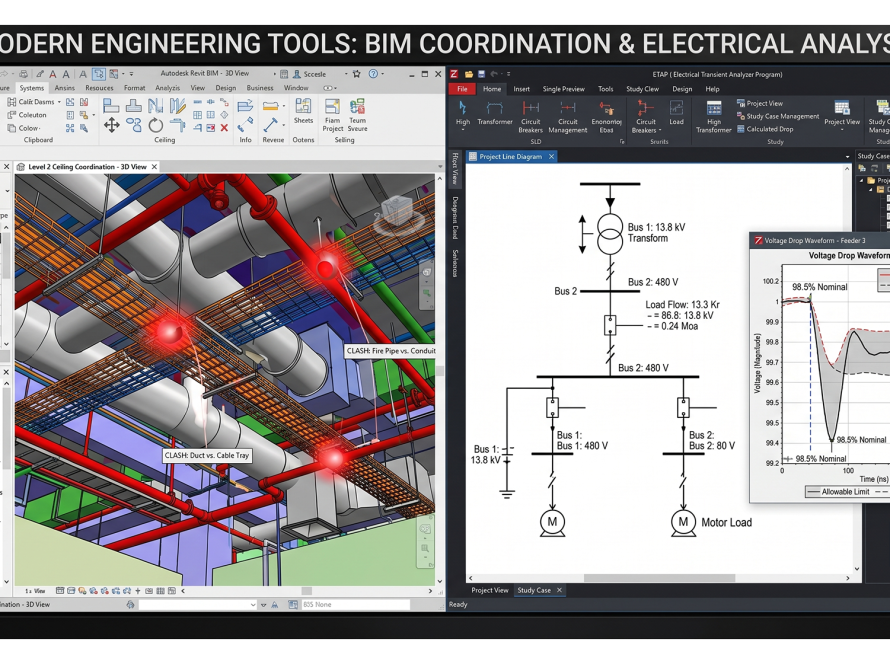Click the star favorites icon in Revit title bar
Screen dimensions: 890x664
click(356, 73)
